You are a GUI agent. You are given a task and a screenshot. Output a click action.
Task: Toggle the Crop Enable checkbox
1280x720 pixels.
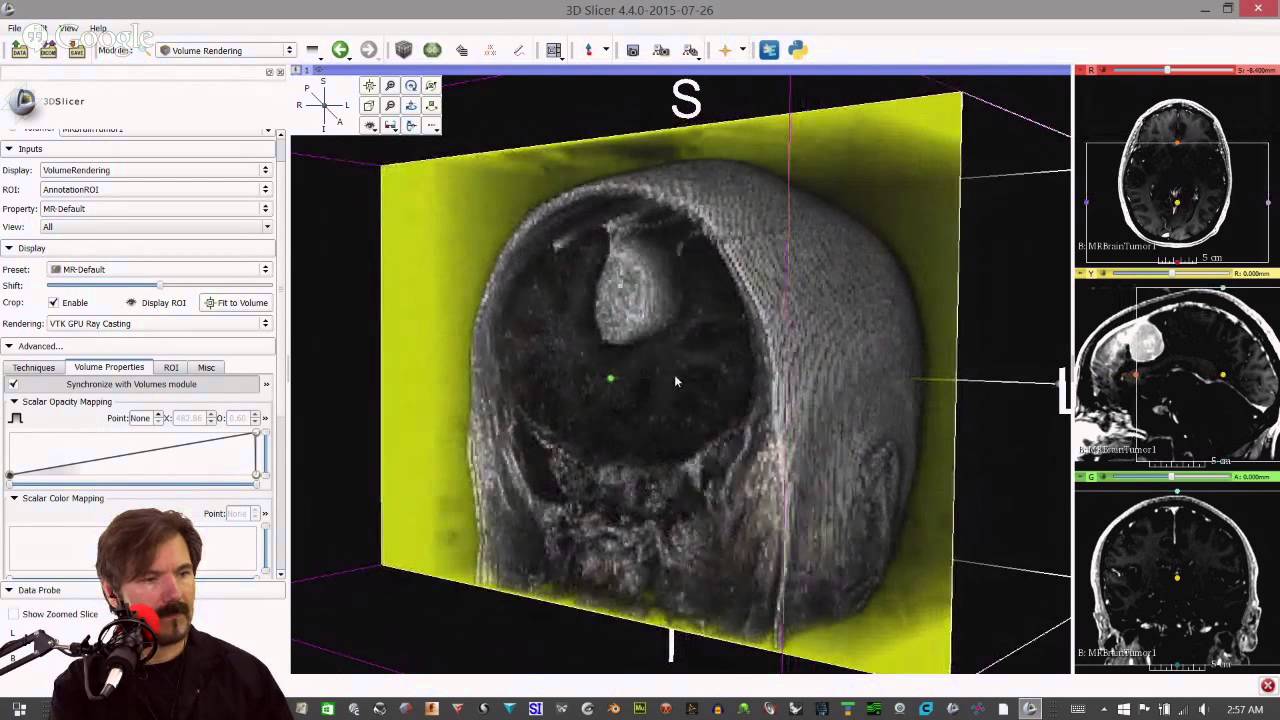click(53, 303)
